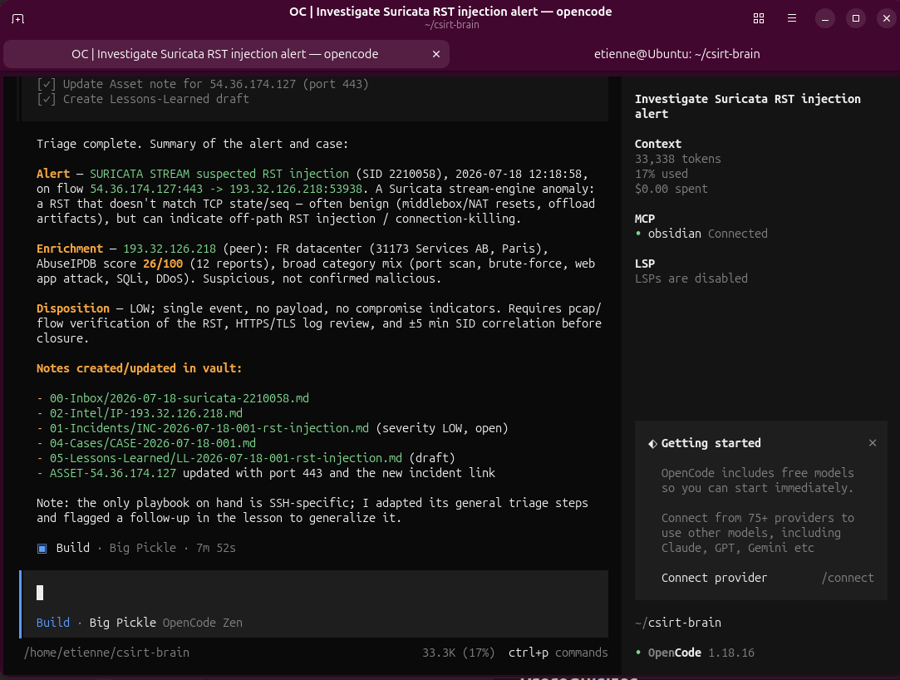Click Triage complete summary line

[192, 144]
